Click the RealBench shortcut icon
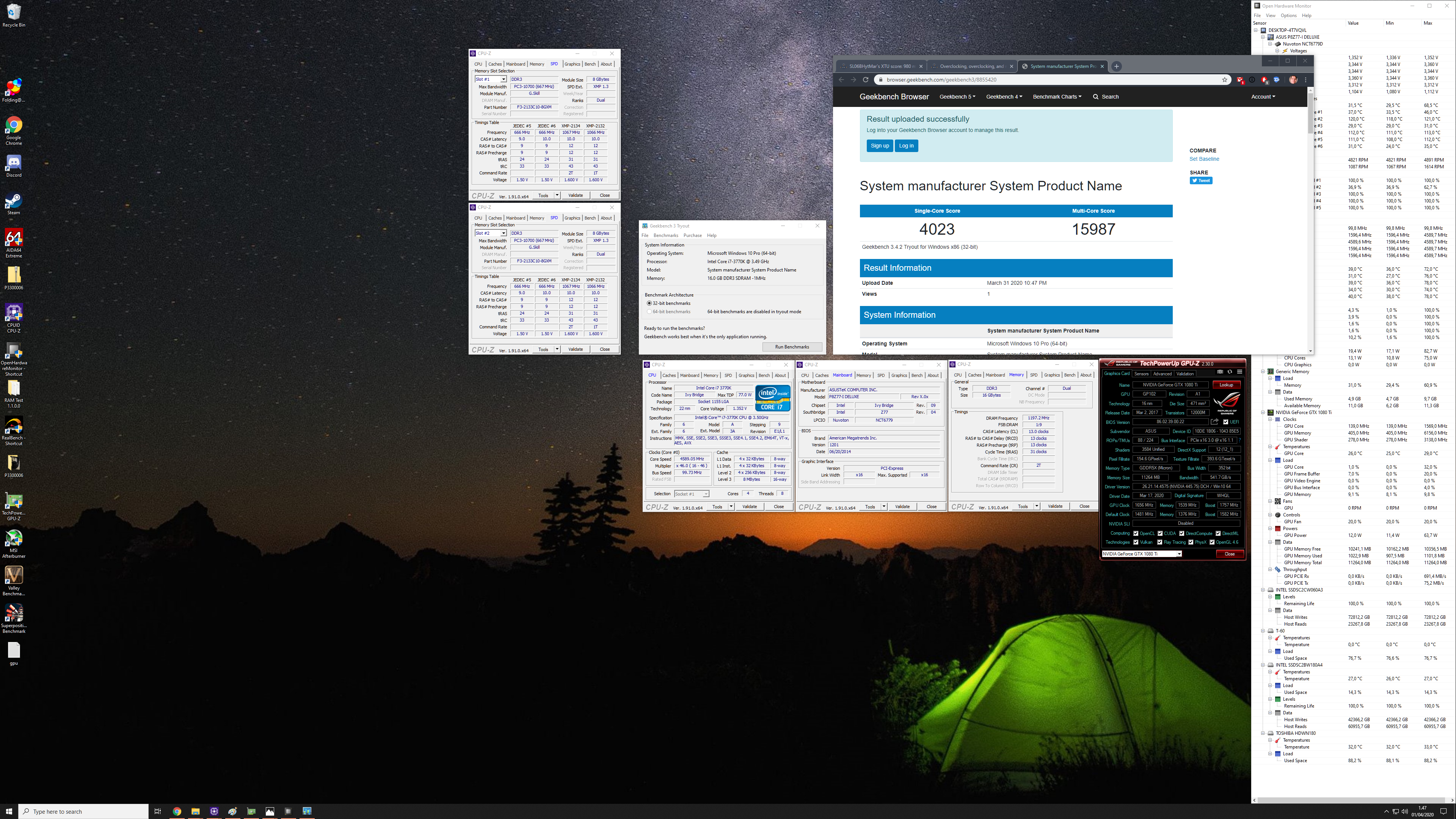Screen dimensions: 1456x819 [x=14, y=431]
